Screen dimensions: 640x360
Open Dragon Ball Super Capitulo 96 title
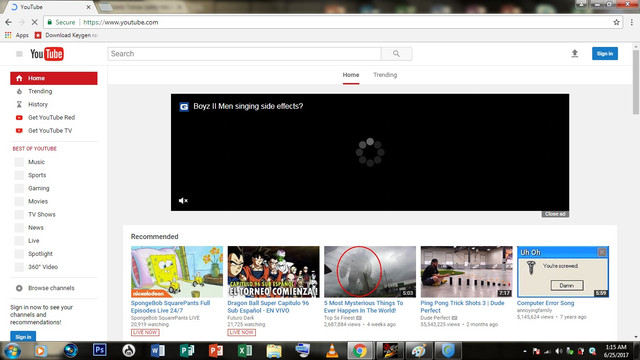tap(268, 307)
